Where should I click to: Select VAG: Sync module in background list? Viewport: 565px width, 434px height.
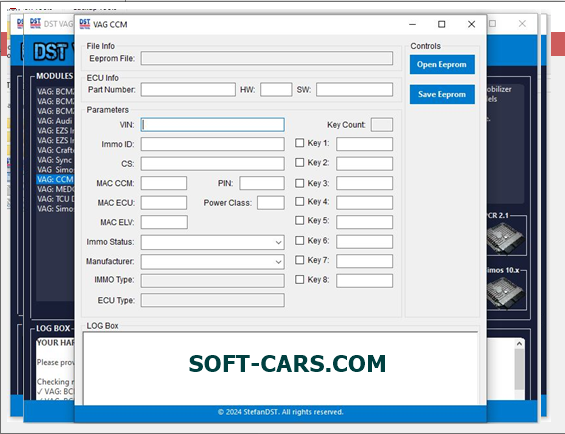pyautogui.click(x=55, y=160)
